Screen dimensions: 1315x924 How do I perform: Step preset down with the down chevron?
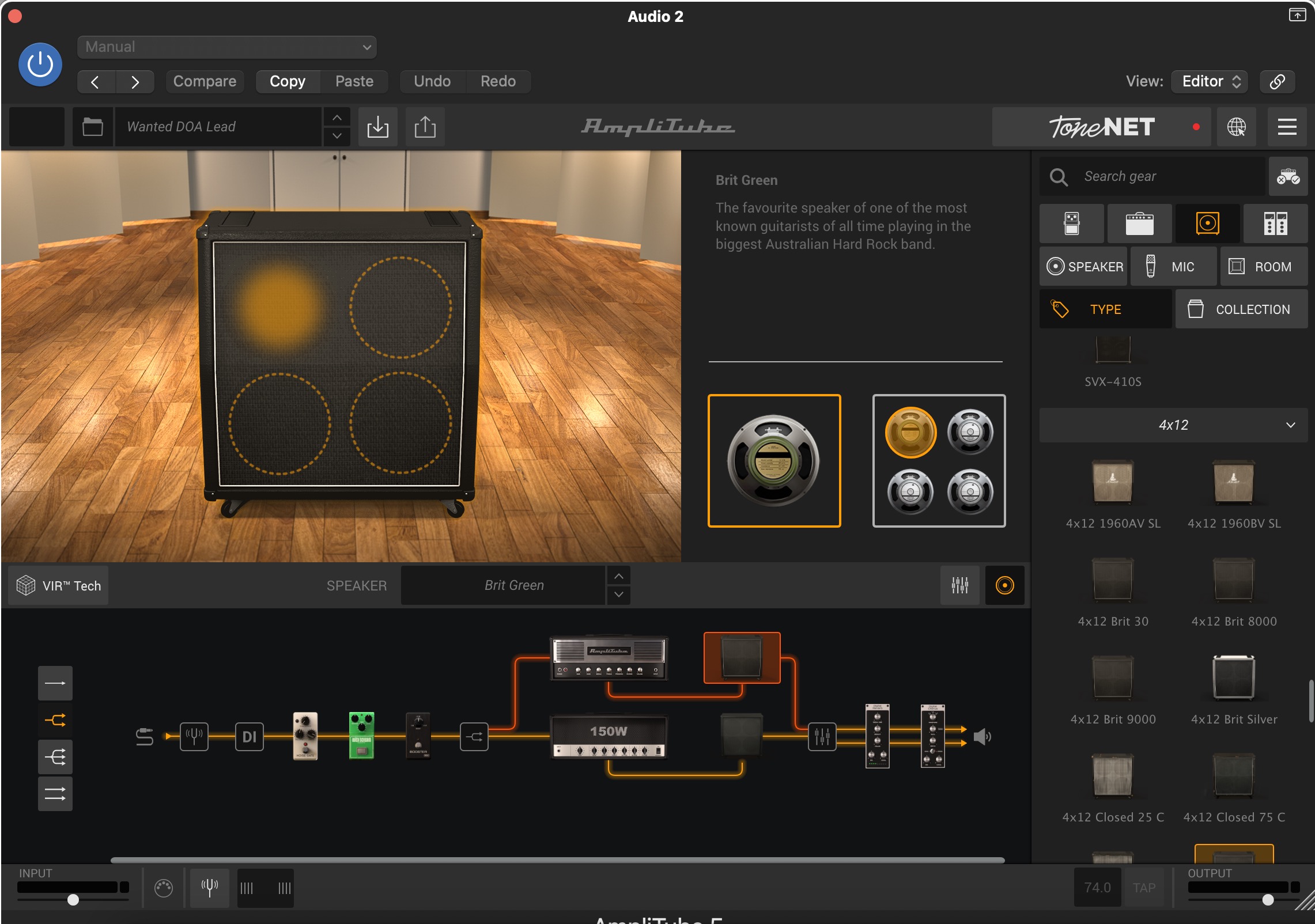coord(337,136)
